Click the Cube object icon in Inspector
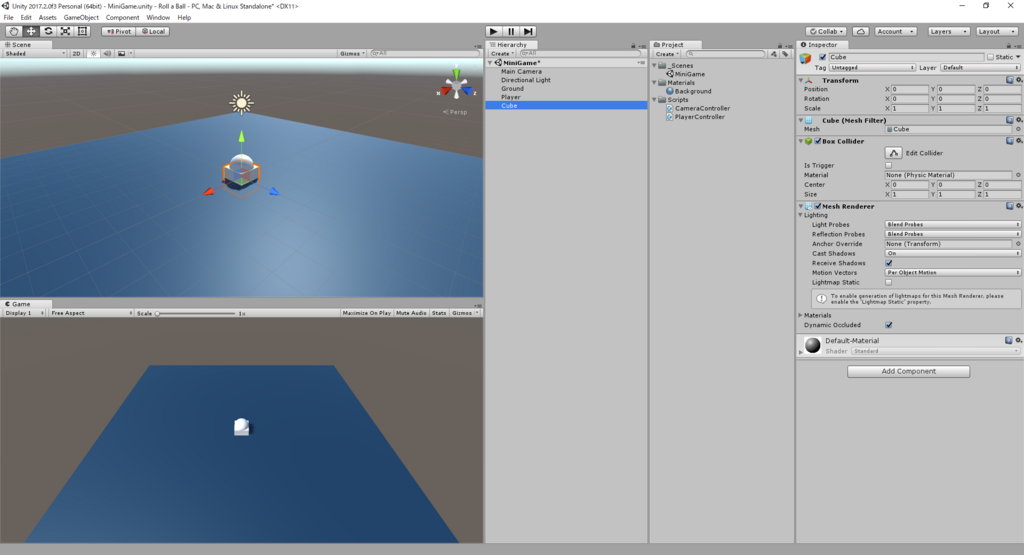Viewport: 1024px width, 555px height. pos(805,58)
